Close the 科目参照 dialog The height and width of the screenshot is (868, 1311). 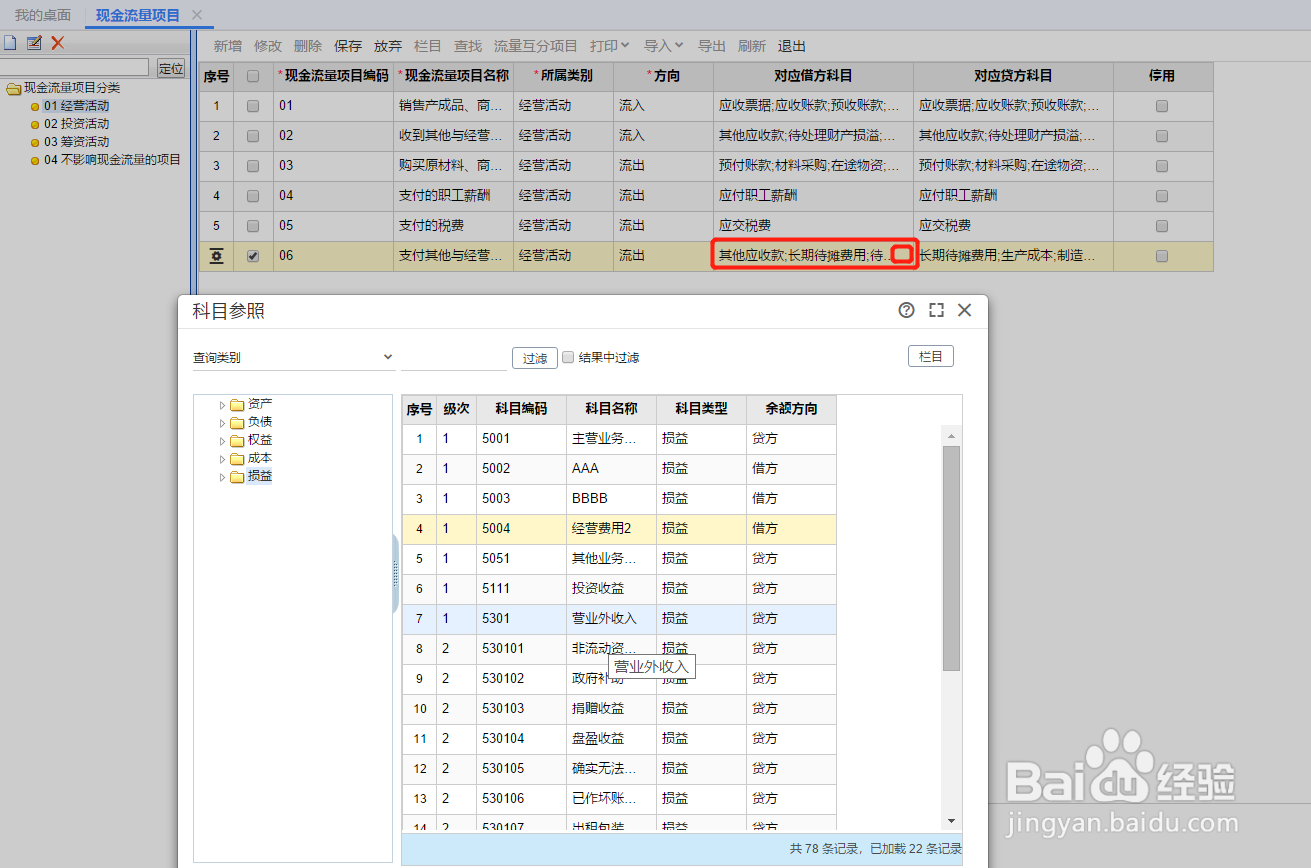965,310
